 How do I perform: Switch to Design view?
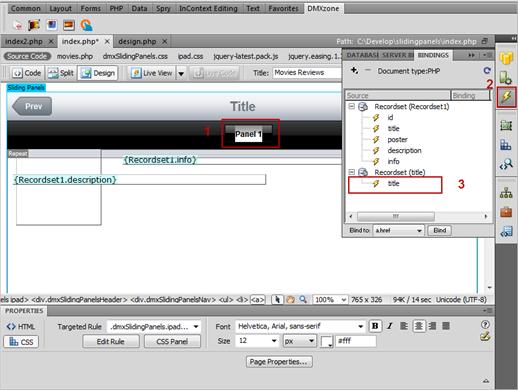(x=98, y=73)
